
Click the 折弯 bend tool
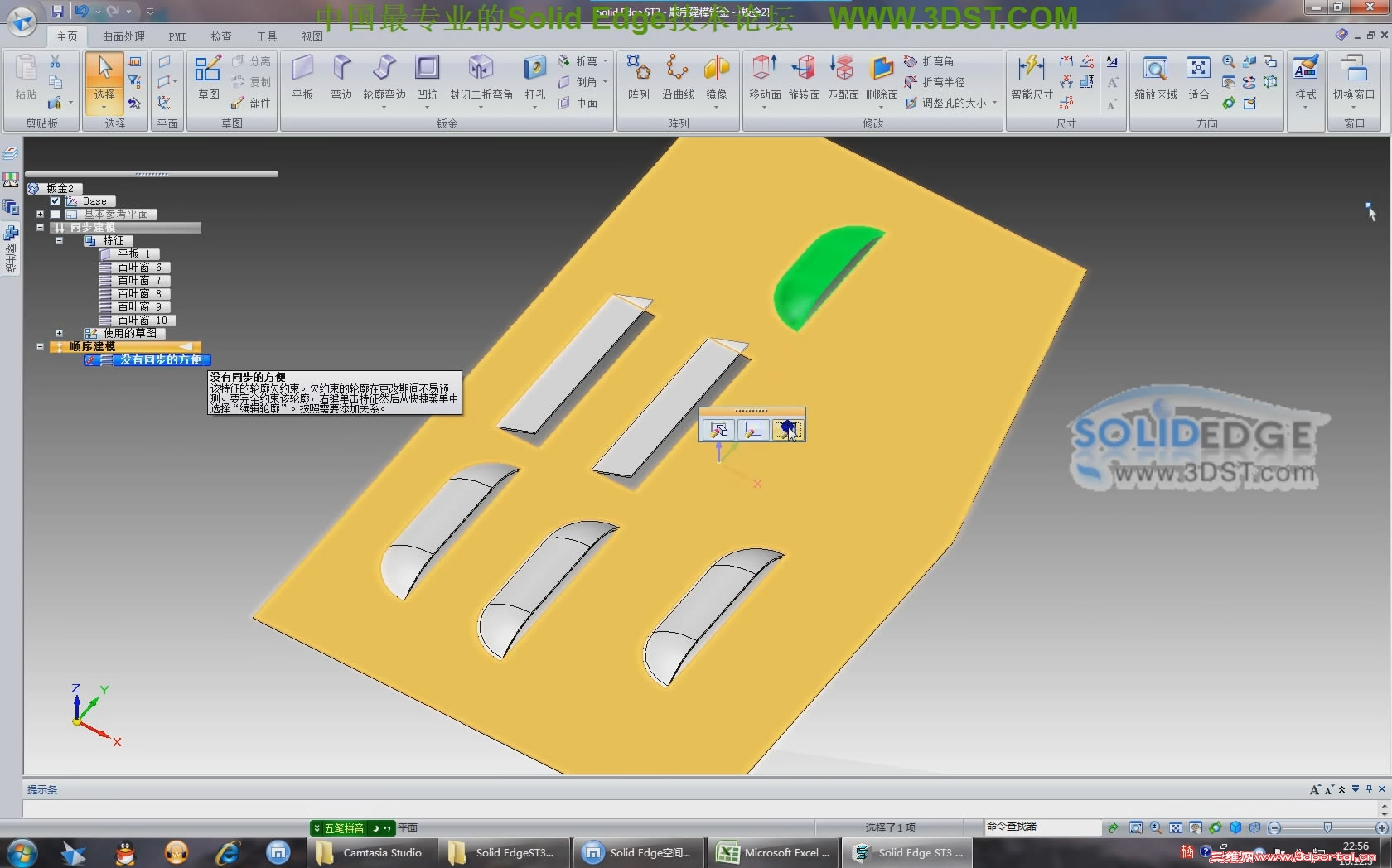(578, 61)
